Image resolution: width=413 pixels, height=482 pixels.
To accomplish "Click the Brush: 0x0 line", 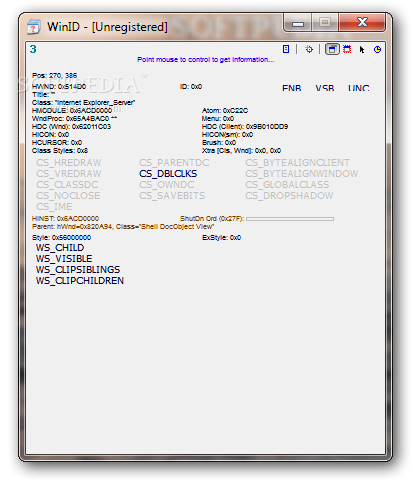I will pos(219,143).
